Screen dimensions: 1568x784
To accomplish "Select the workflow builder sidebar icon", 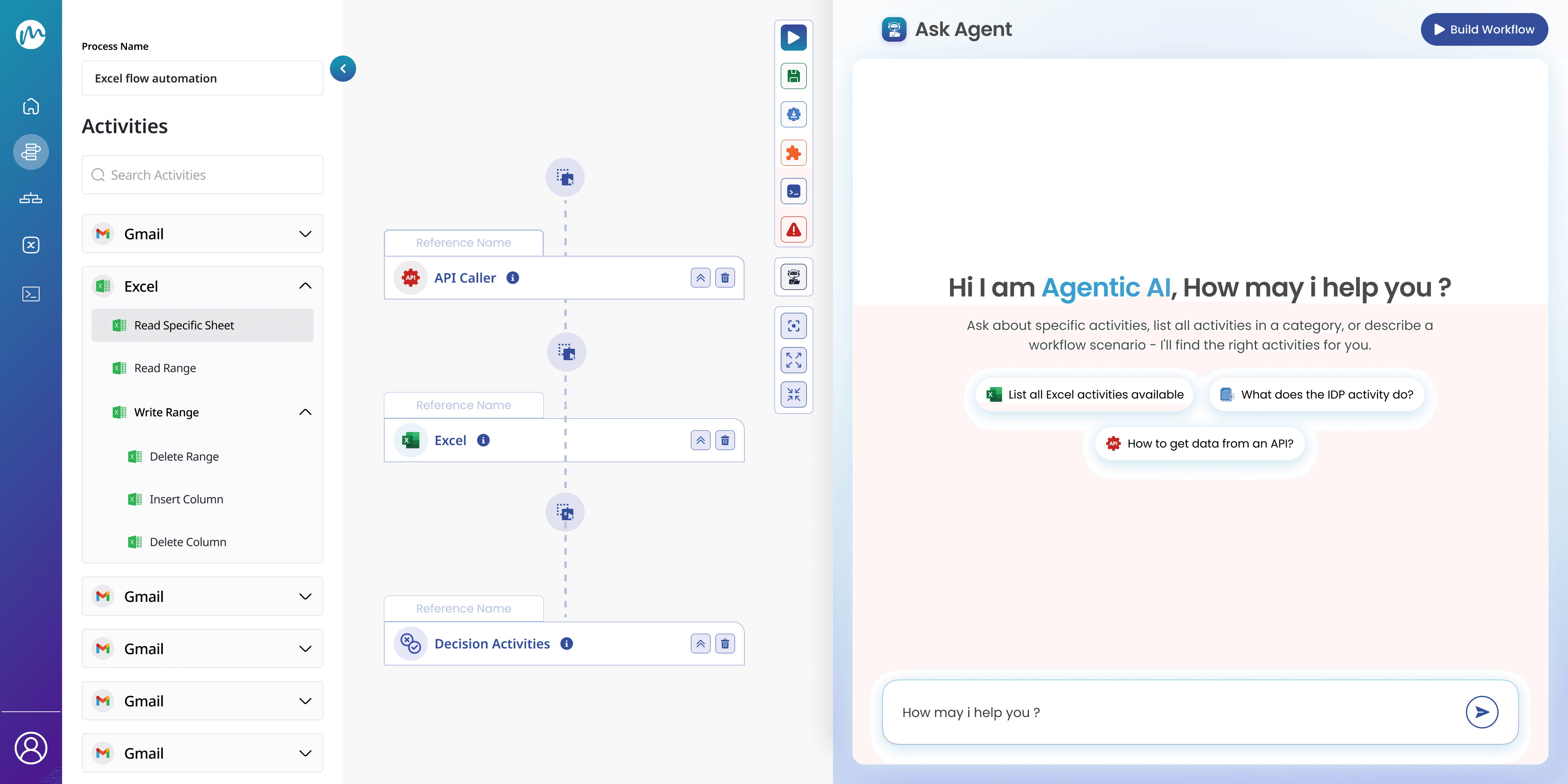I will 31,151.
